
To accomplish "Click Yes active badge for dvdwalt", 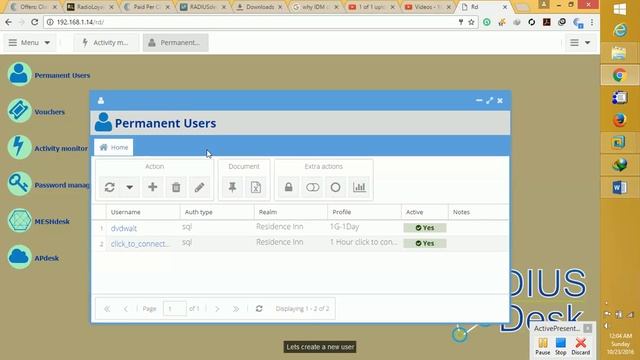I will (x=424, y=228).
